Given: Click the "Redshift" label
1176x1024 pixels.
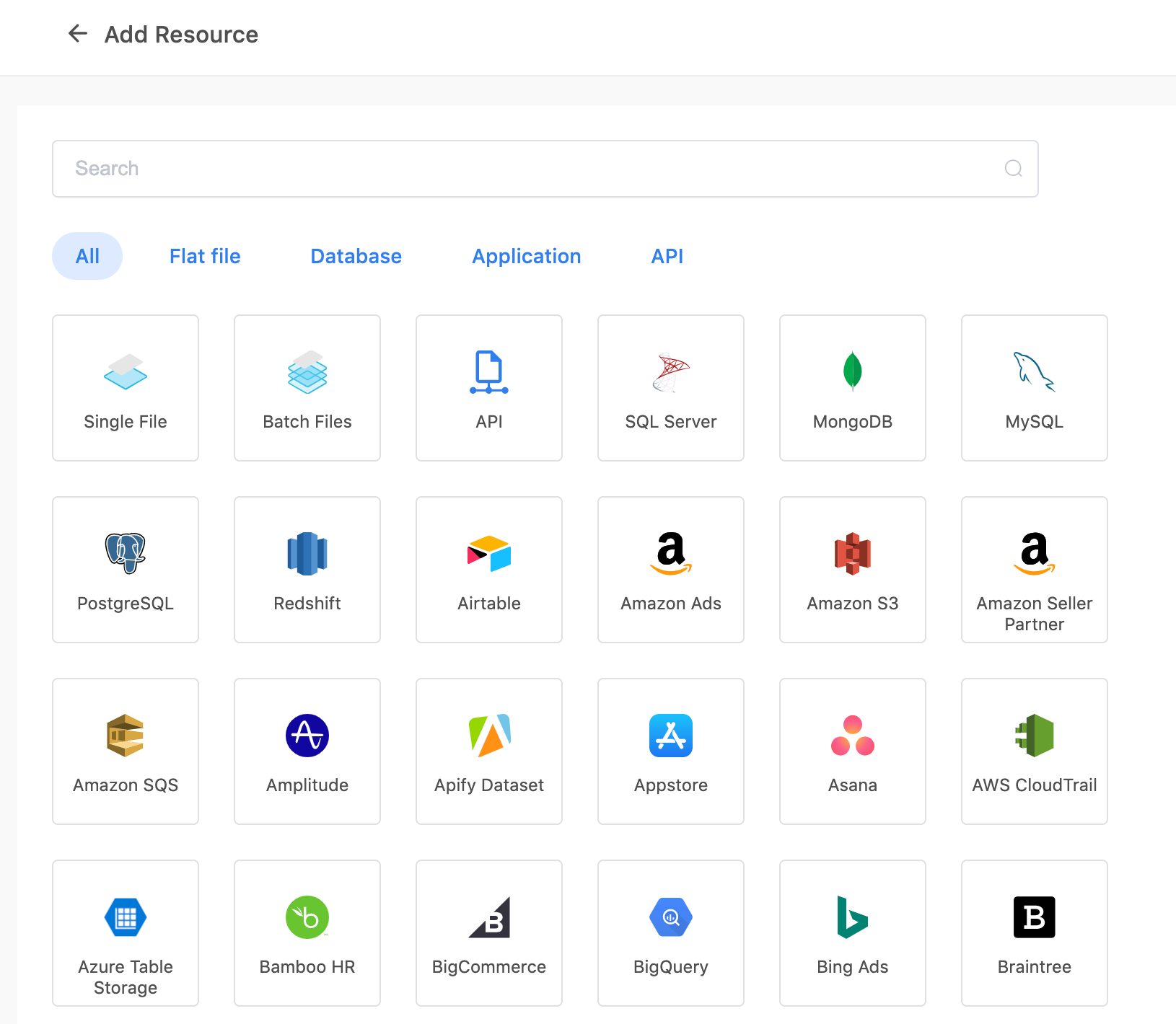Looking at the screenshot, I should (307, 604).
